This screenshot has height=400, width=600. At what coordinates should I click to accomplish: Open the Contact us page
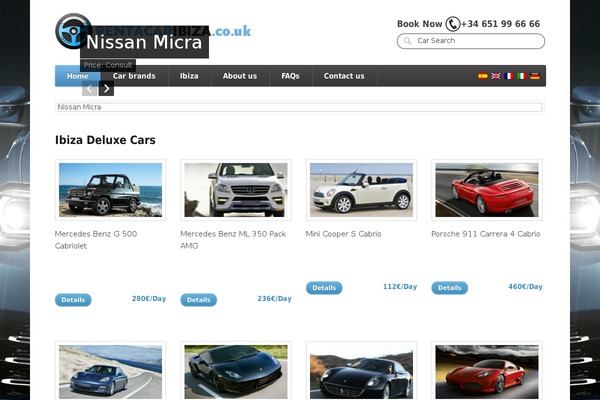(x=344, y=76)
